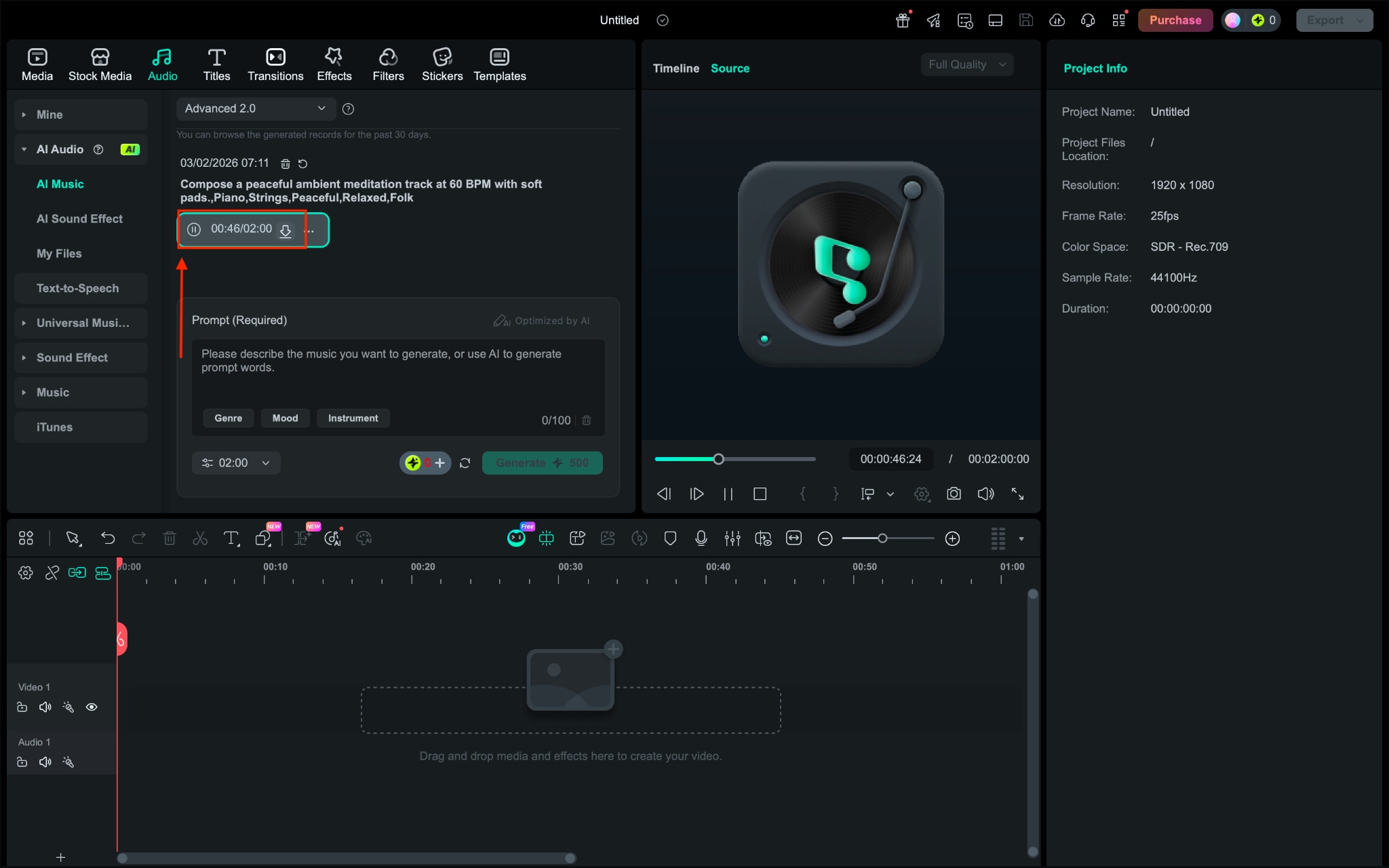Open preview volume control
The height and width of the screenshot is (868, 1389).
click(985, 494)
